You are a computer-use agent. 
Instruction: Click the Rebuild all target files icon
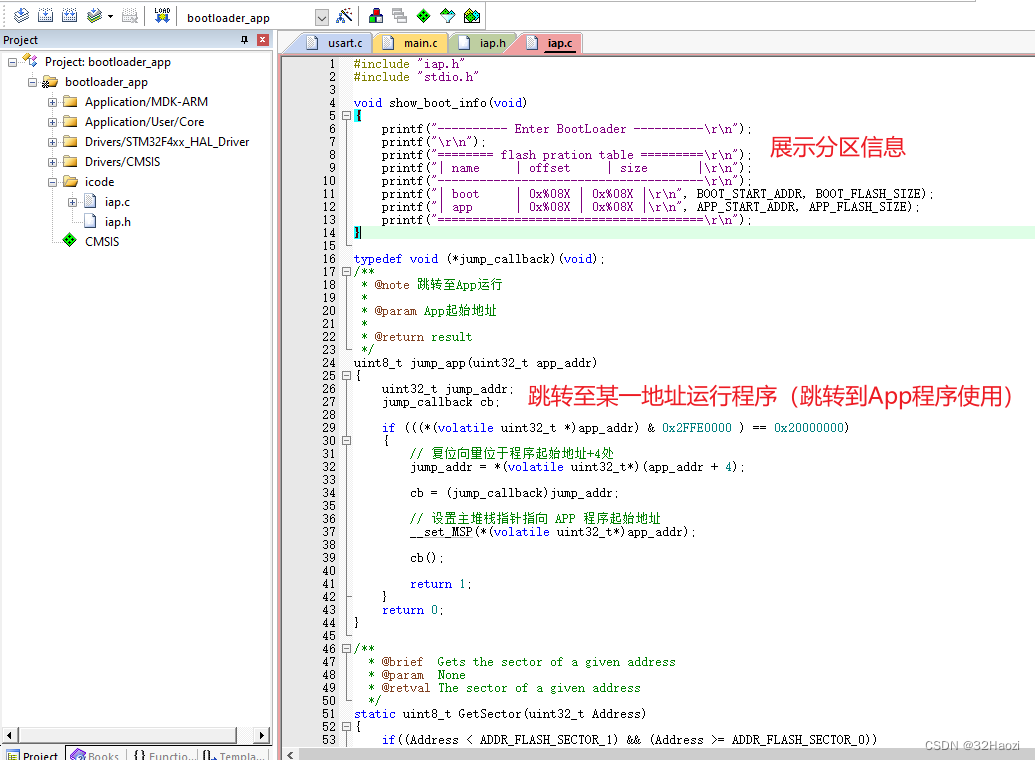pos(69,16)
